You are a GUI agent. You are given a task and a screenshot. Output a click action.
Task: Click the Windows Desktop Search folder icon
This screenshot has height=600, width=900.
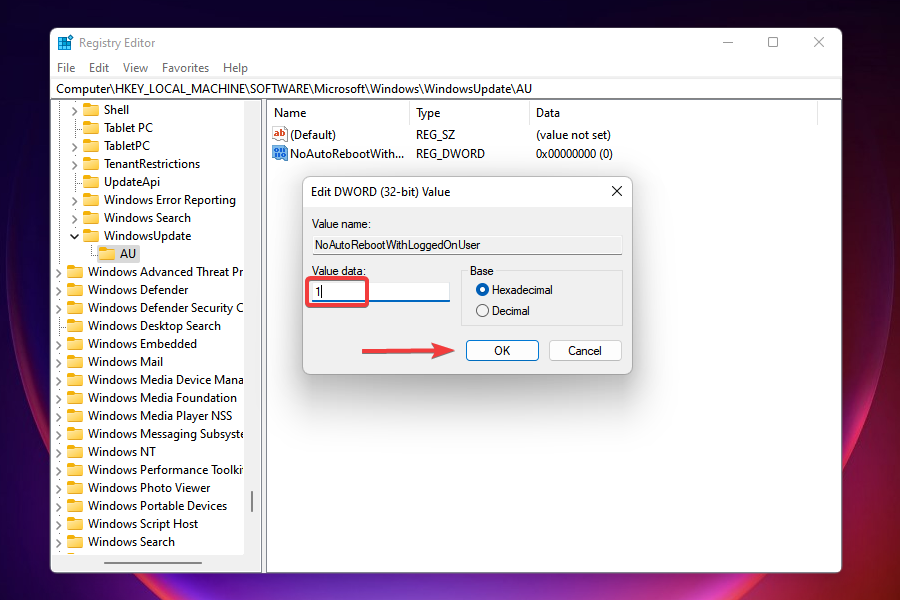tap(75, 326)
